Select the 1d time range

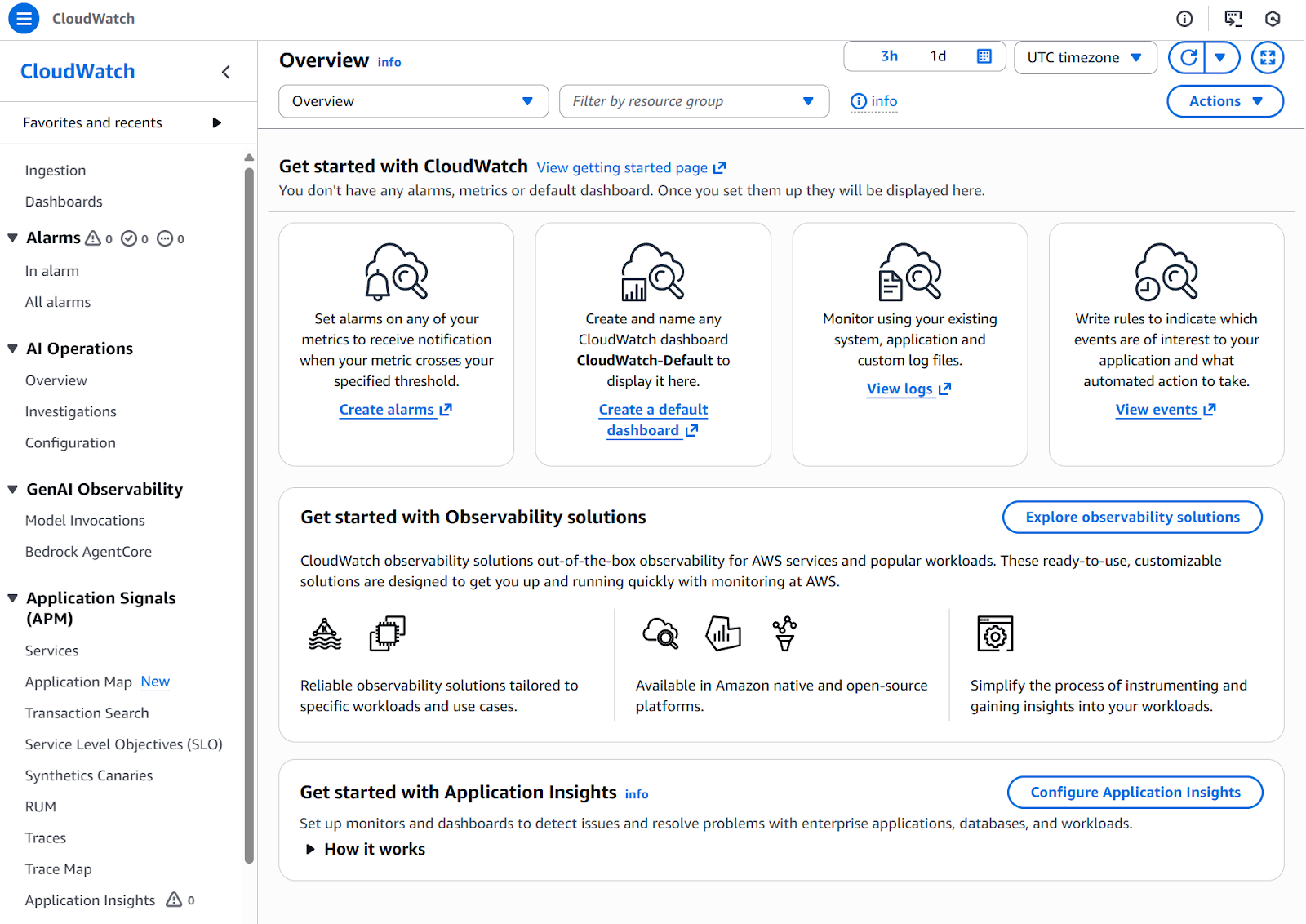pyautogui.click(x=936, y=56)
